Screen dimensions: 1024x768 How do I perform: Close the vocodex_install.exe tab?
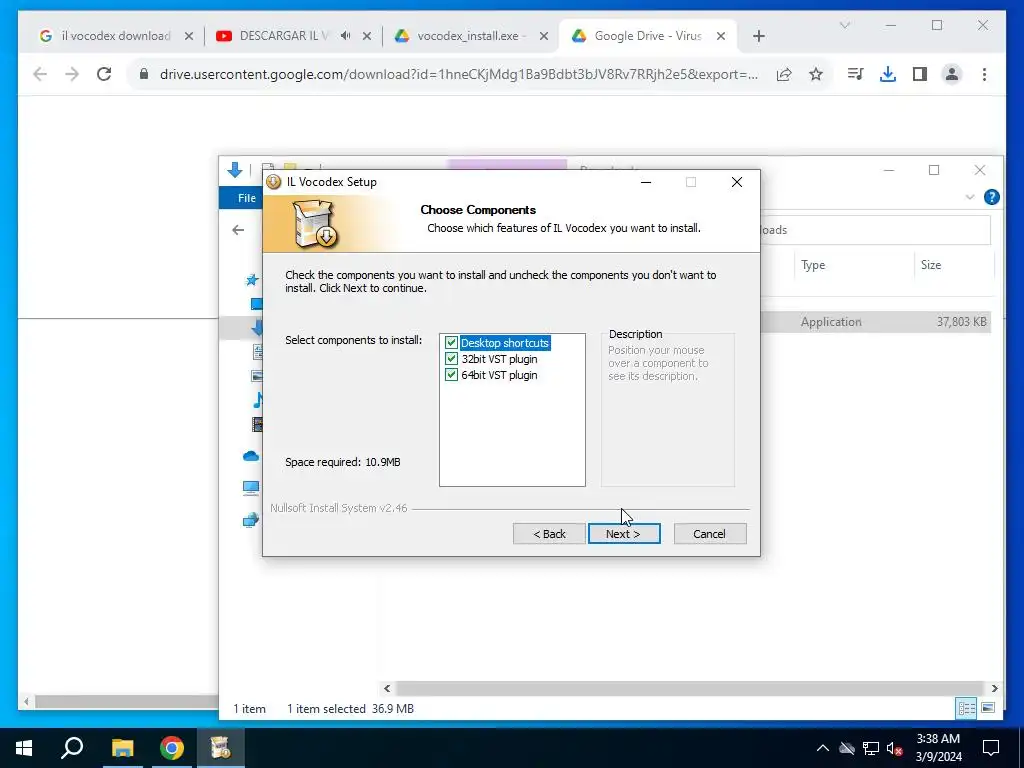543,36
